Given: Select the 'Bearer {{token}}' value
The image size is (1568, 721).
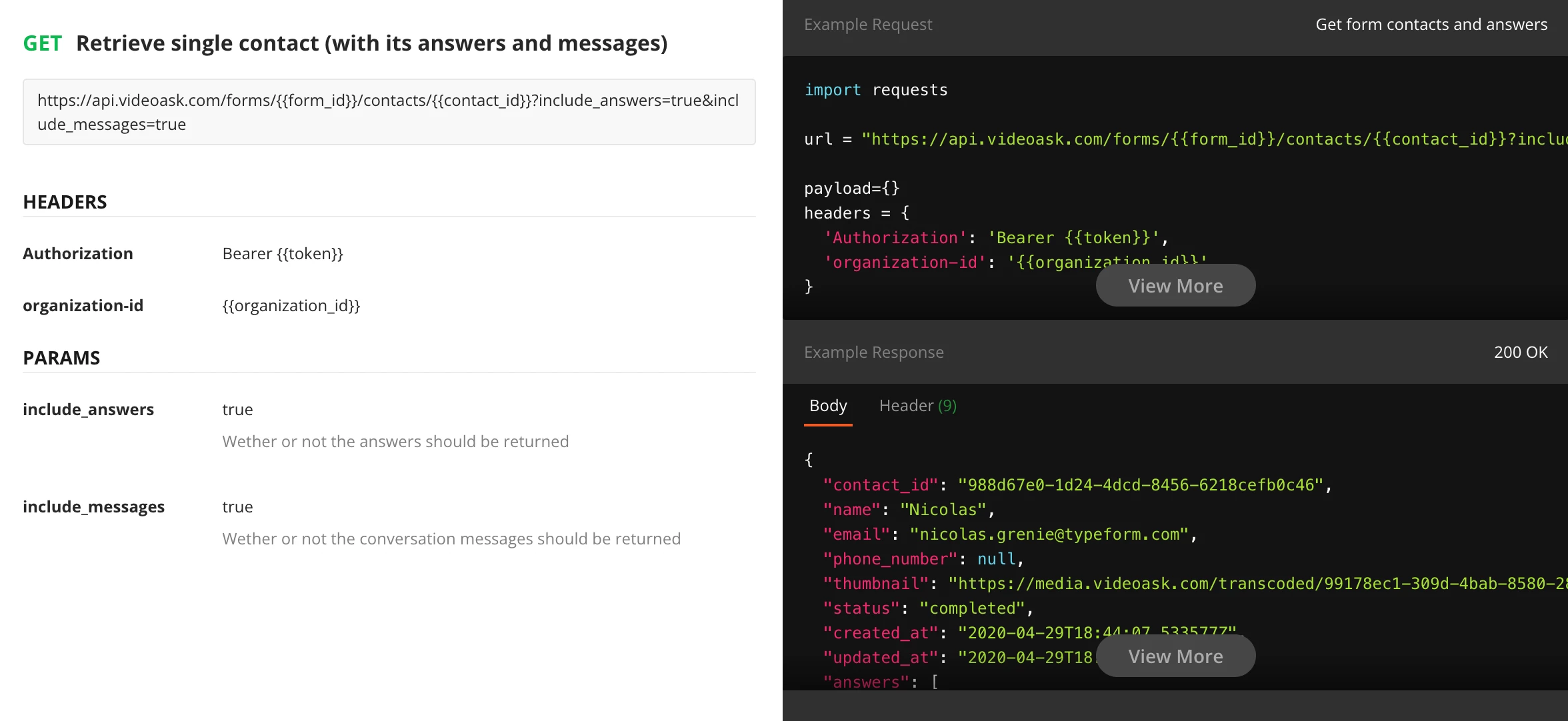Looking at the screenshot, I should (x=283, y=254).
